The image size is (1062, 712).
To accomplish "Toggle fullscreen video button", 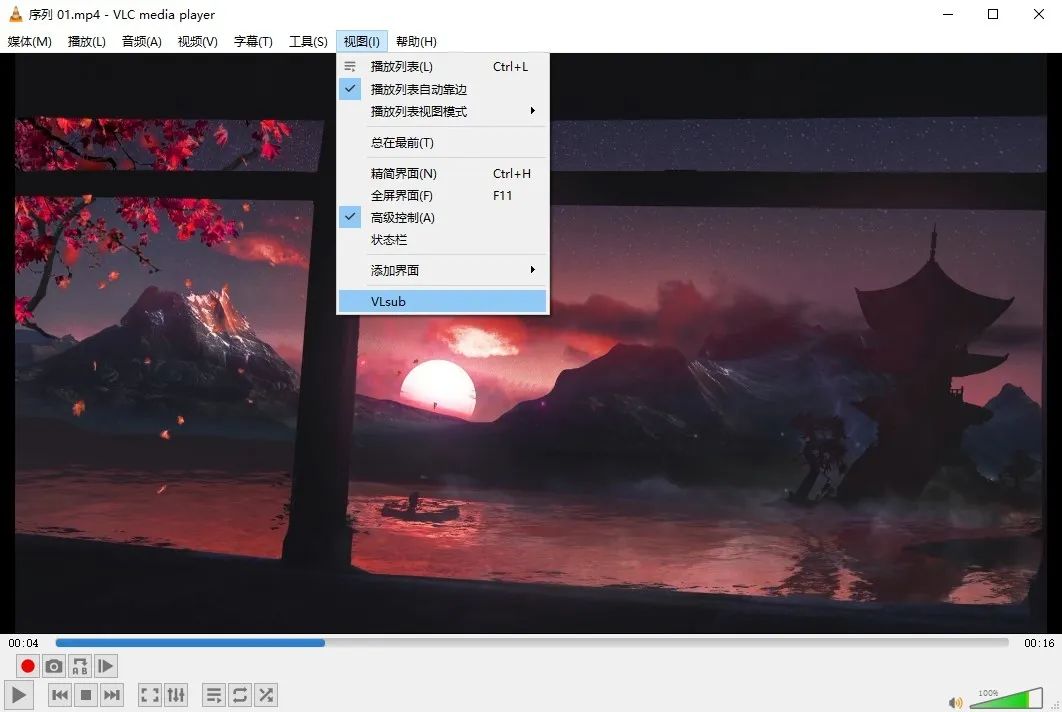I will pos(150,695).
